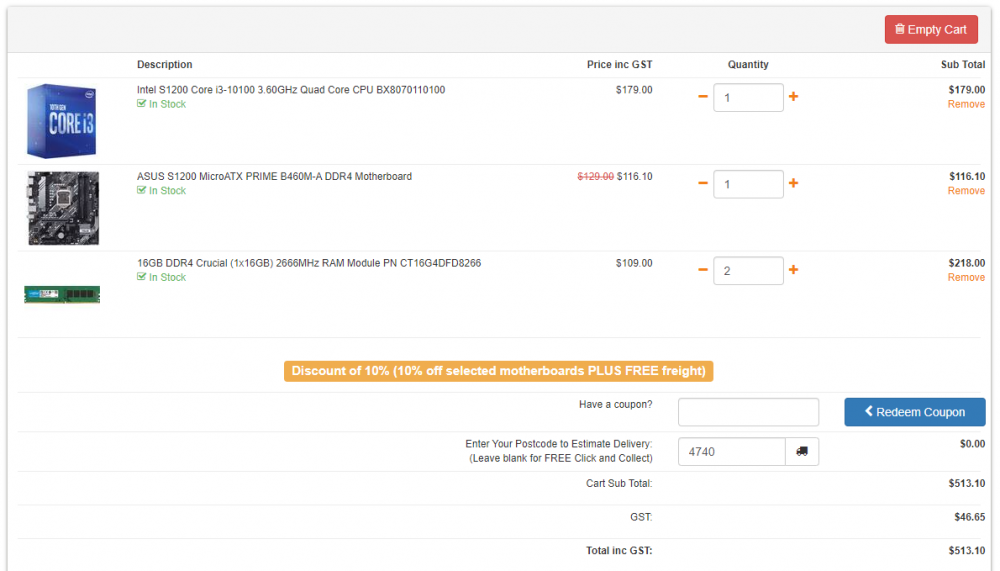Increase quantity of Crucial 16GB DDR4 RAM
The width and height of the screenshot is (1000, 571).
(x=793, y=270)
